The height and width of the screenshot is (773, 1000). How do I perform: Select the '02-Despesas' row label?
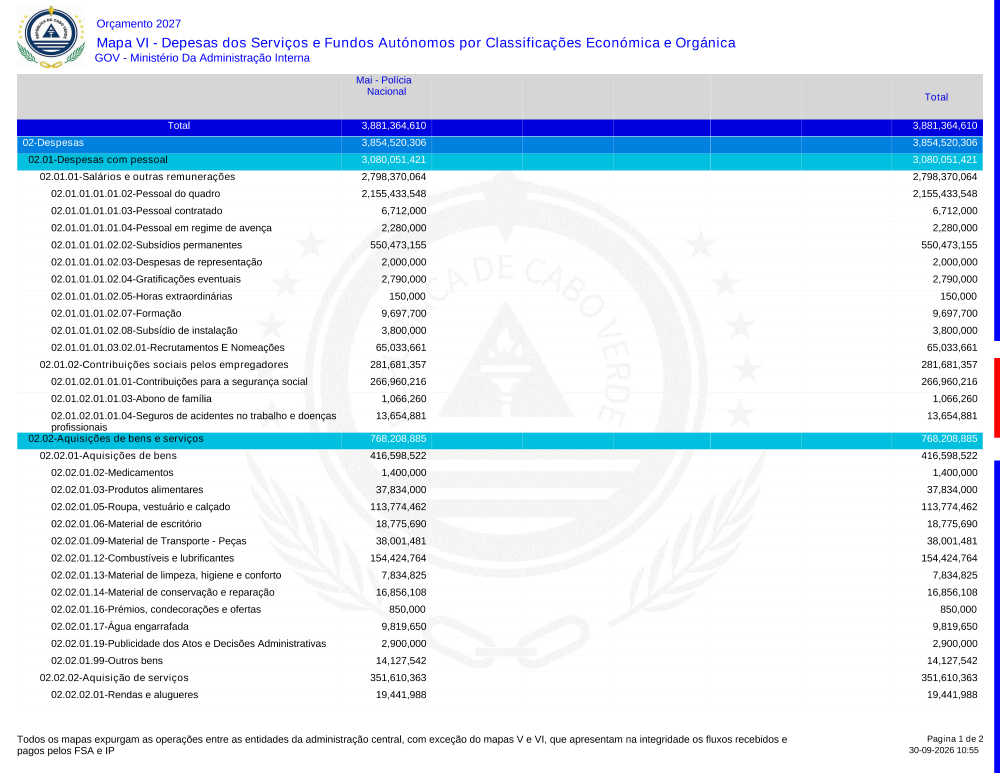pos(53,143)
